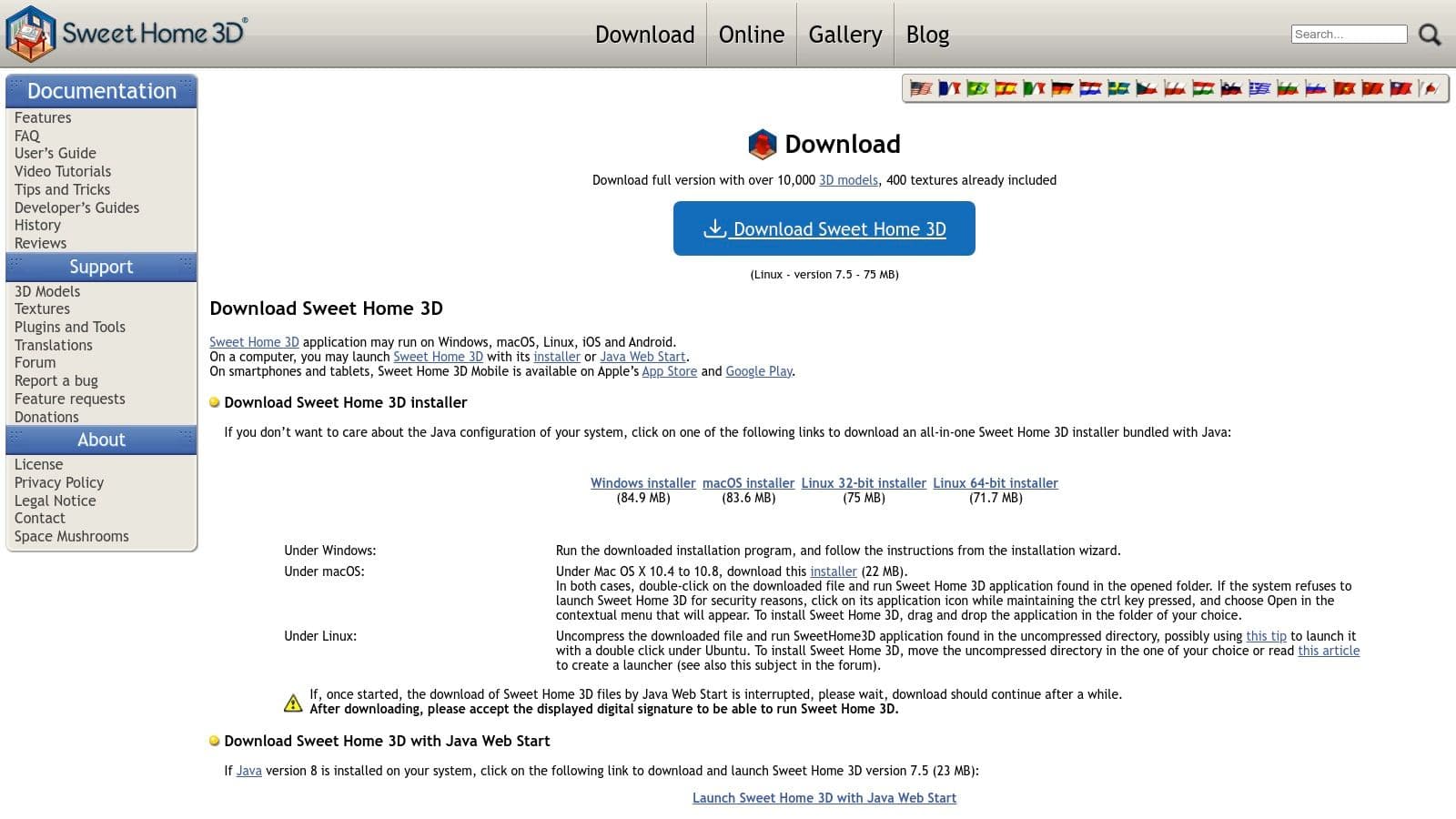
Task: Select the Spanish flag language icon
Action: coord(1006,88)
